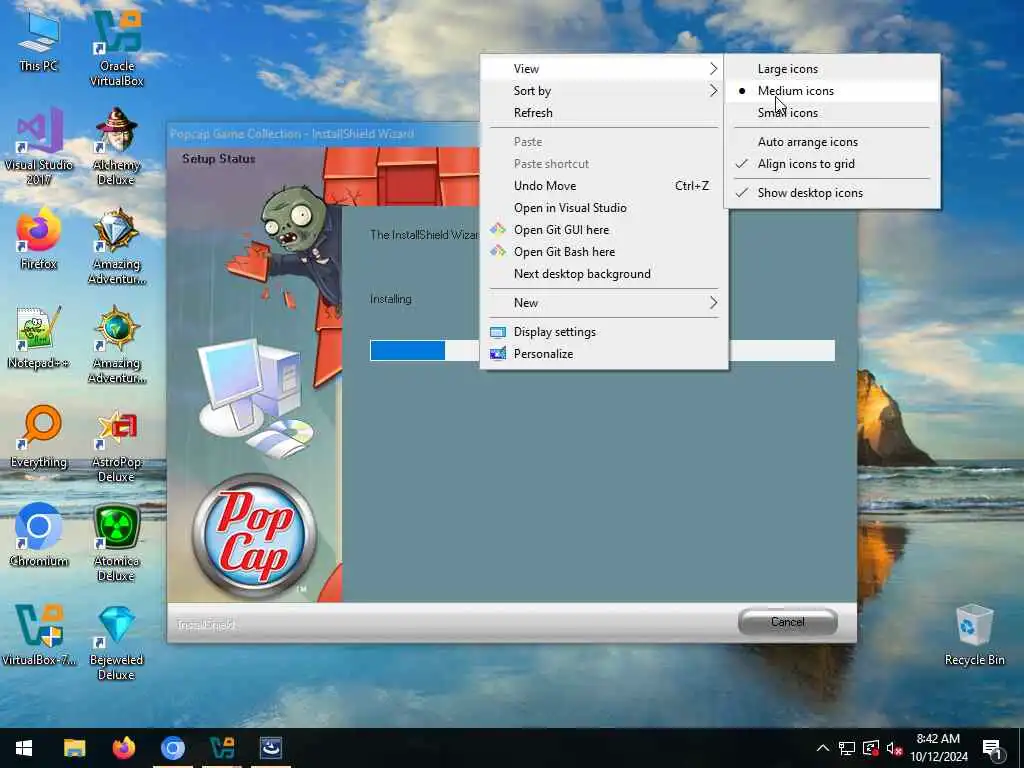Choose Open in Visual Studio
Viewport: 1024px width, 768px height.
tap(604, 208)
